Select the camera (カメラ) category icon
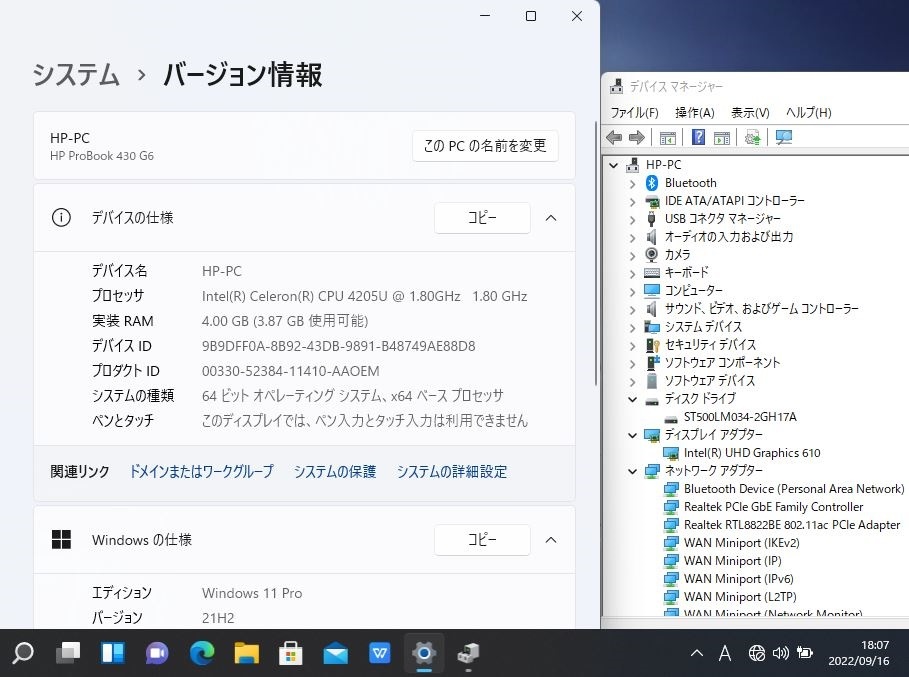Screen dimensions: 909x677 [652, 254]
